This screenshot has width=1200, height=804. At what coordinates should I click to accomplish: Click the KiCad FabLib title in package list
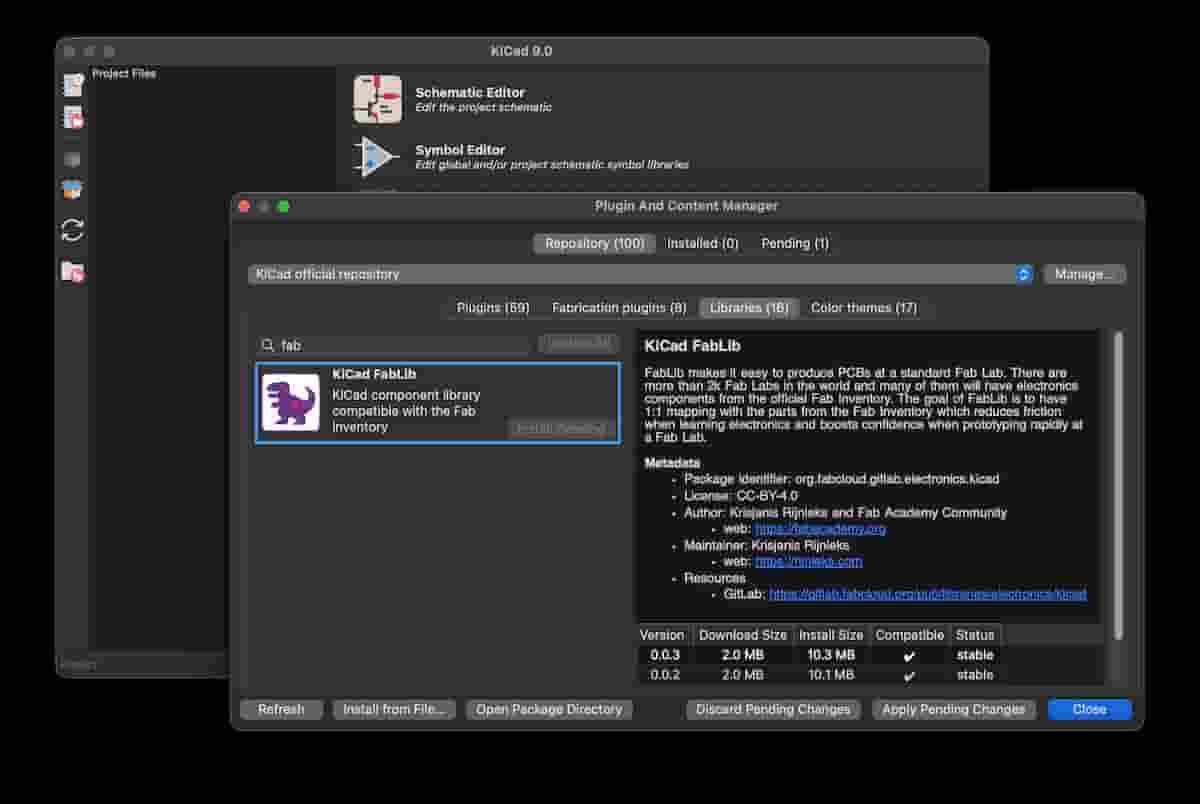click(373, 375)
